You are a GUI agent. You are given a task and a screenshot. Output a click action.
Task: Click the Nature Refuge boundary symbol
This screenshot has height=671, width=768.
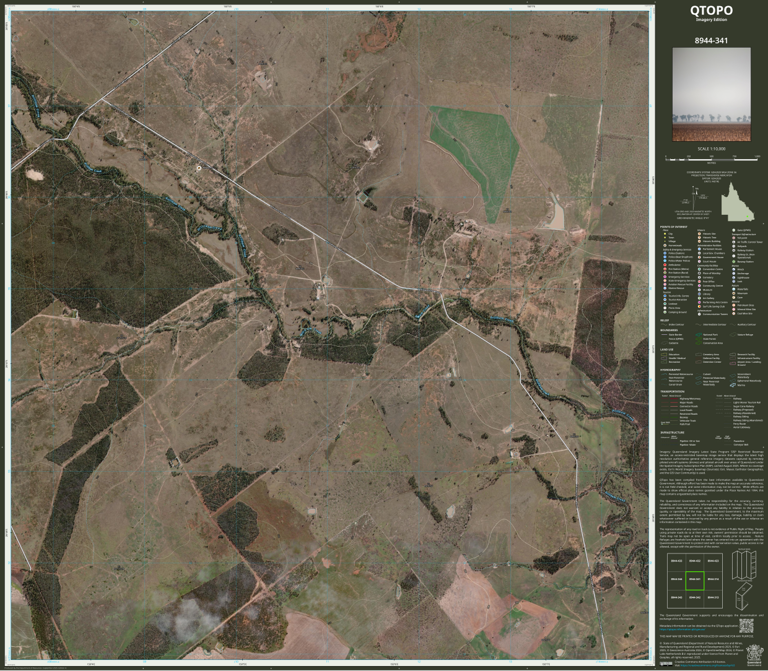coord(733,335)
